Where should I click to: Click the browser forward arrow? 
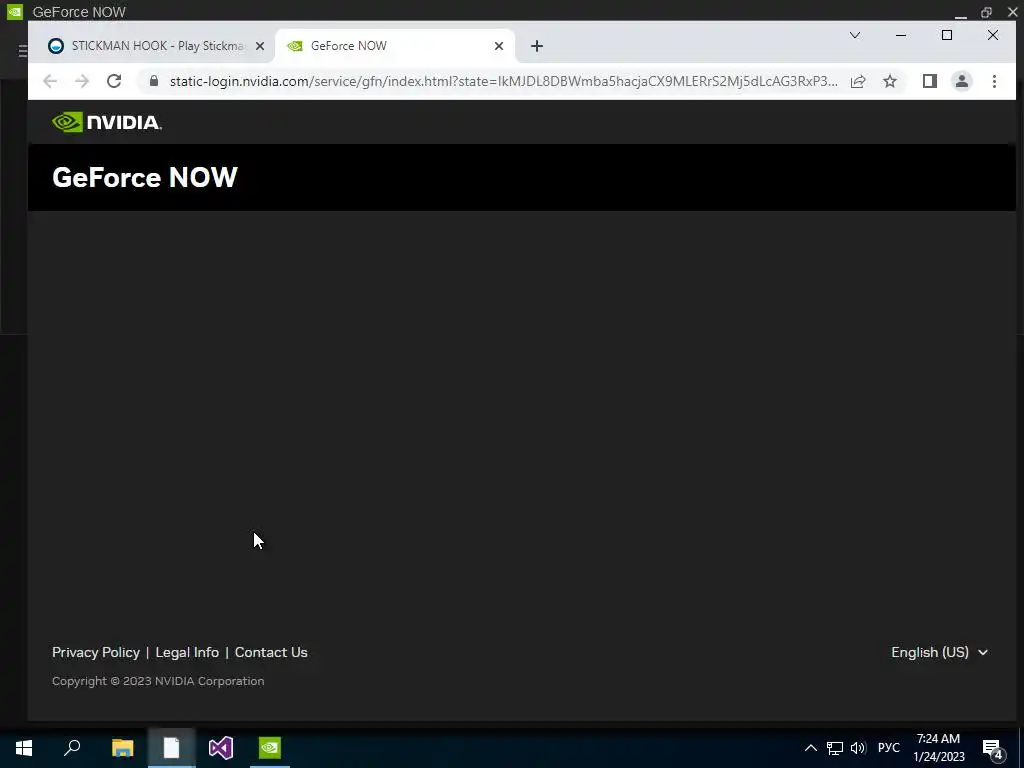(x=82, y=81)
